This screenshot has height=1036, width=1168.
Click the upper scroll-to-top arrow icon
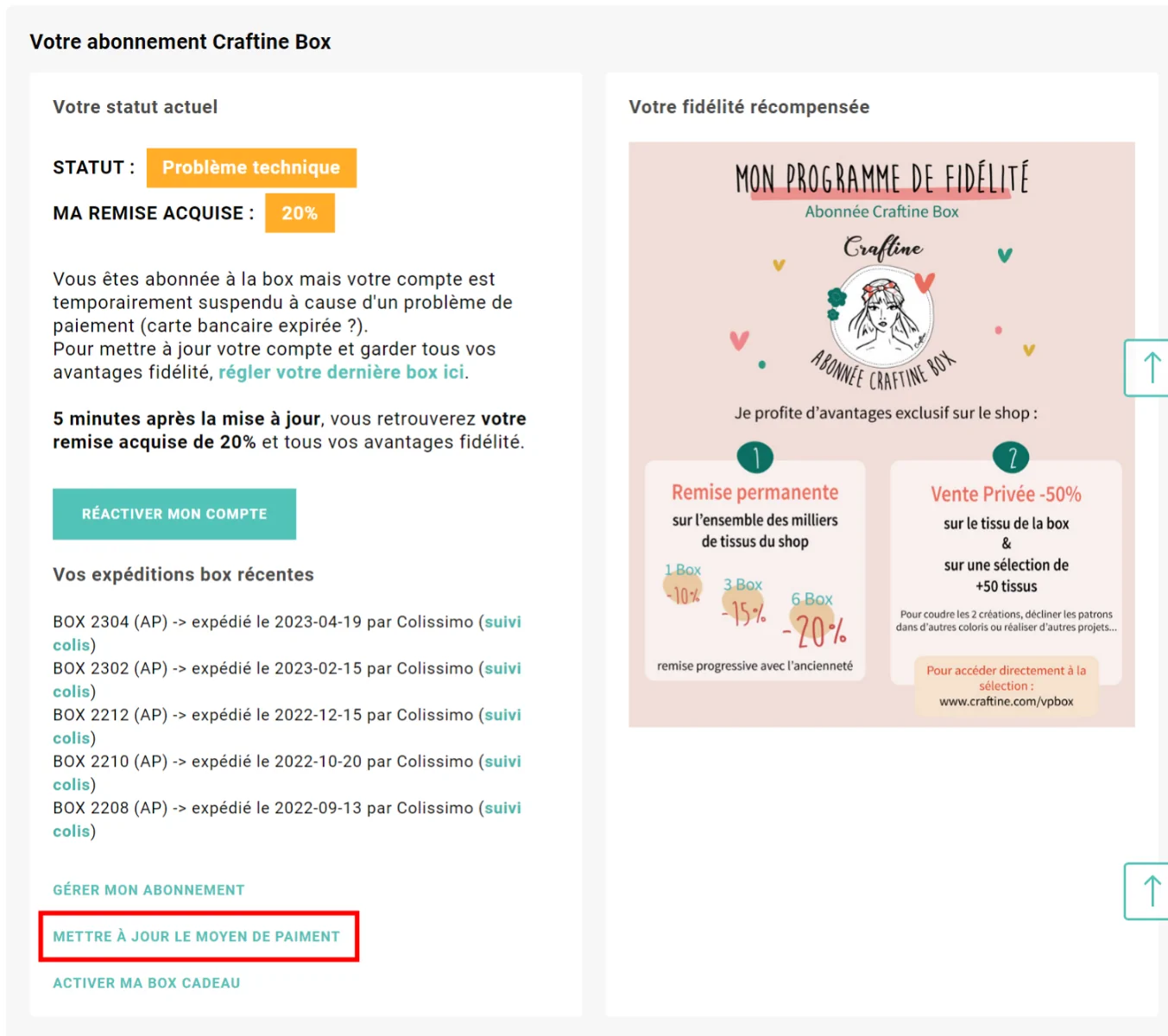tap(1148, 368)
